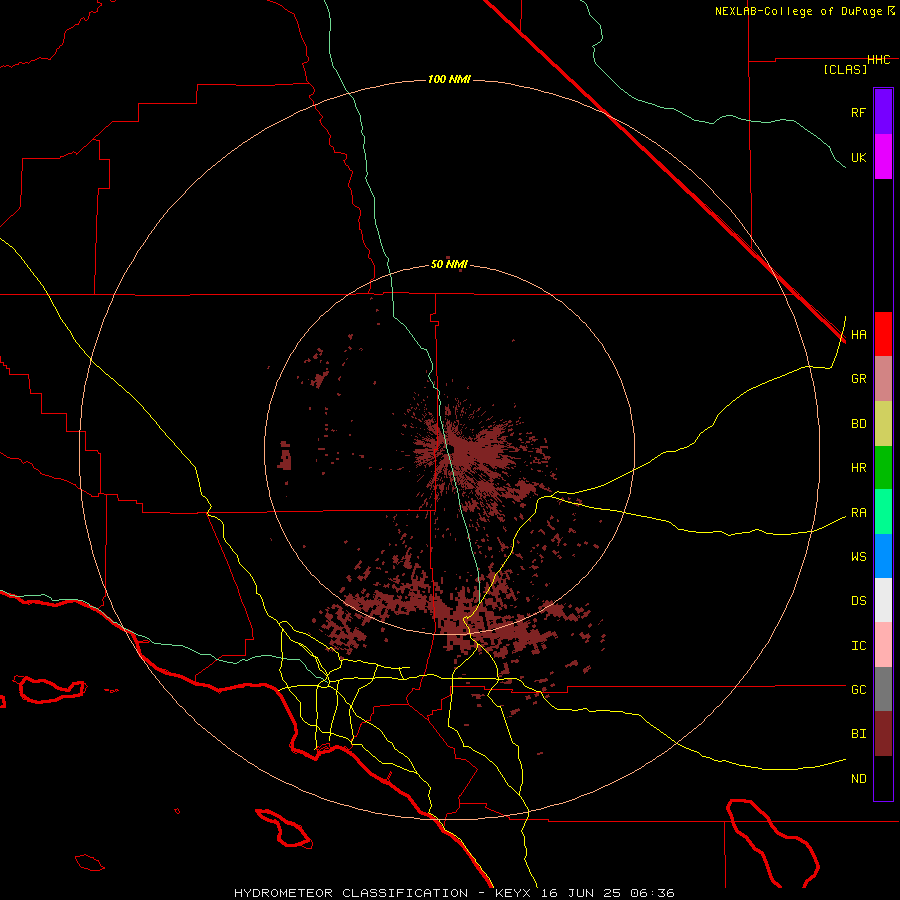
Task: Click the IC pink legend swatch
Action: [883, 645]
